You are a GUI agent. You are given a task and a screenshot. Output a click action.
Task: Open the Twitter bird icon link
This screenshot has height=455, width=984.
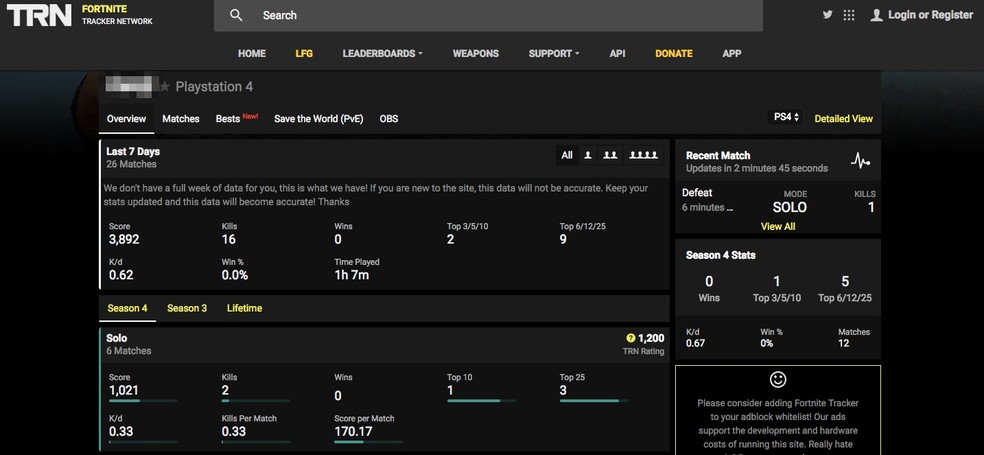click(828, 15)
